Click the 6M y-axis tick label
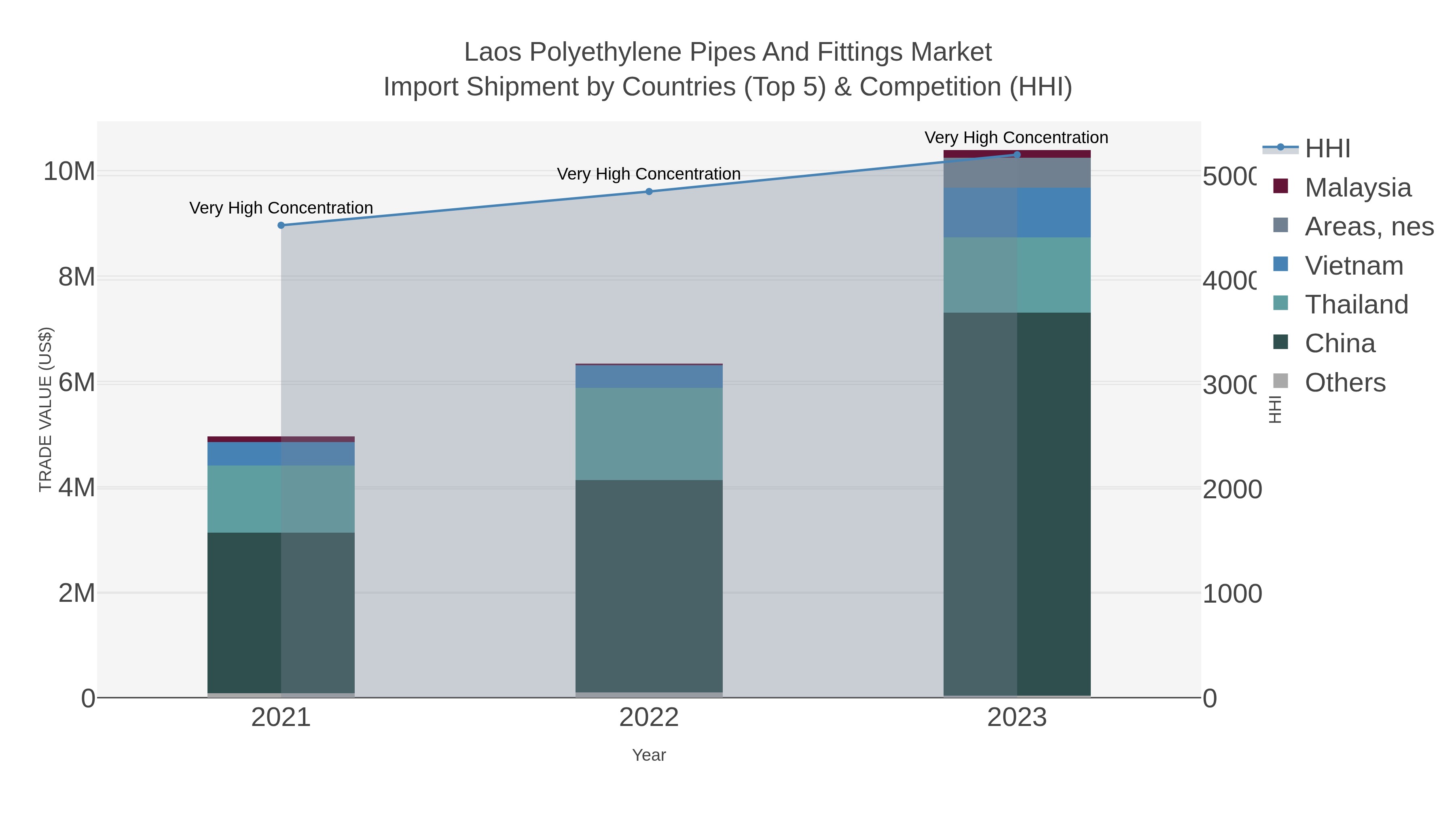This screenshot has height=819, width=1456. (x=77, y=382)
